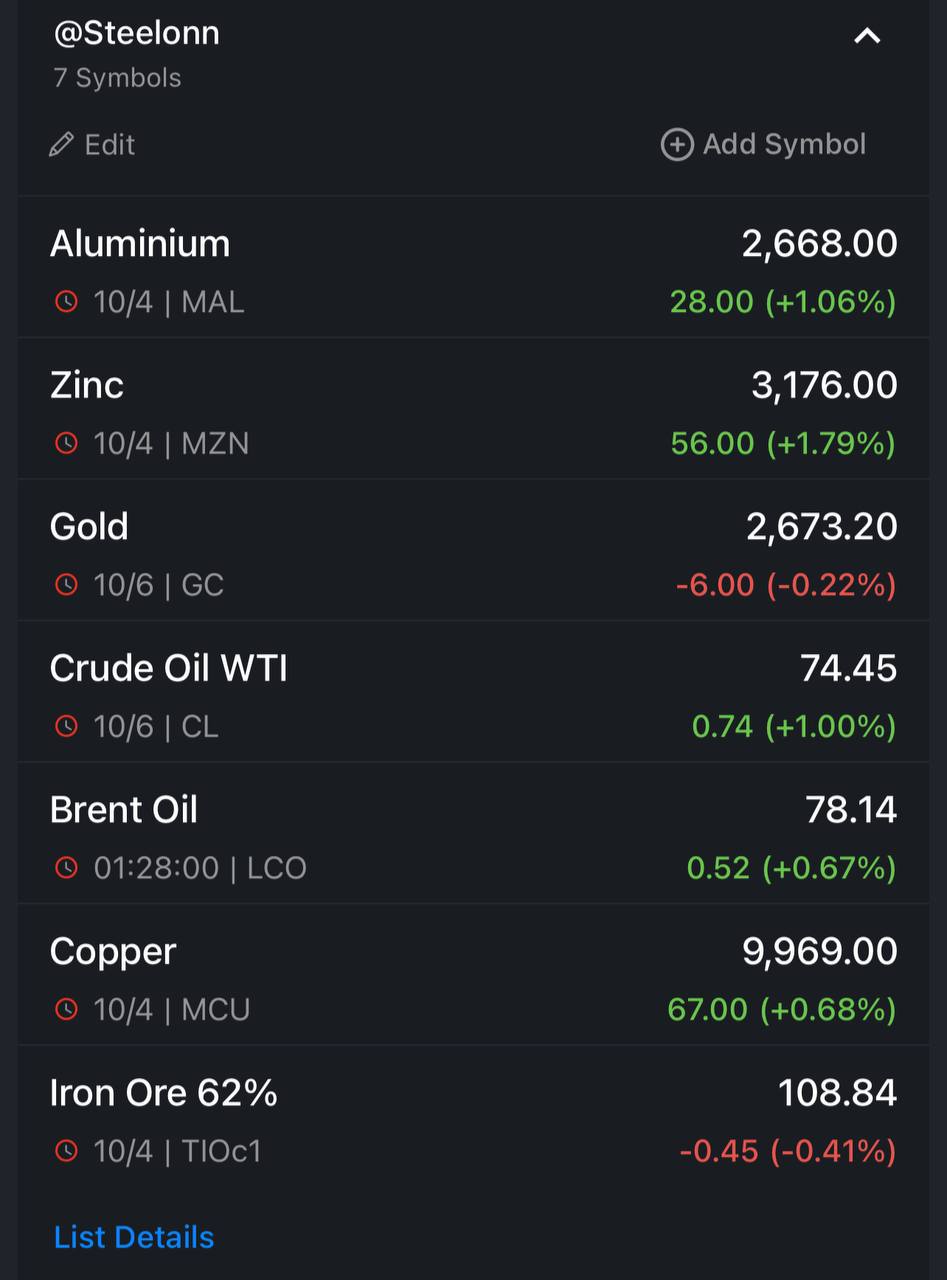Tap the @Steelonn watchlist title

point(136,33)
